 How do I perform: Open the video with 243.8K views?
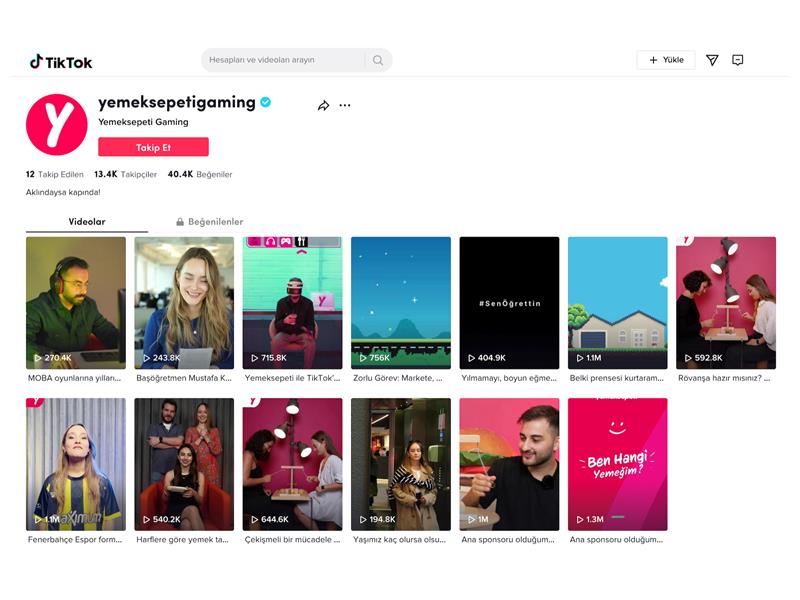click(x=184, y=303)
